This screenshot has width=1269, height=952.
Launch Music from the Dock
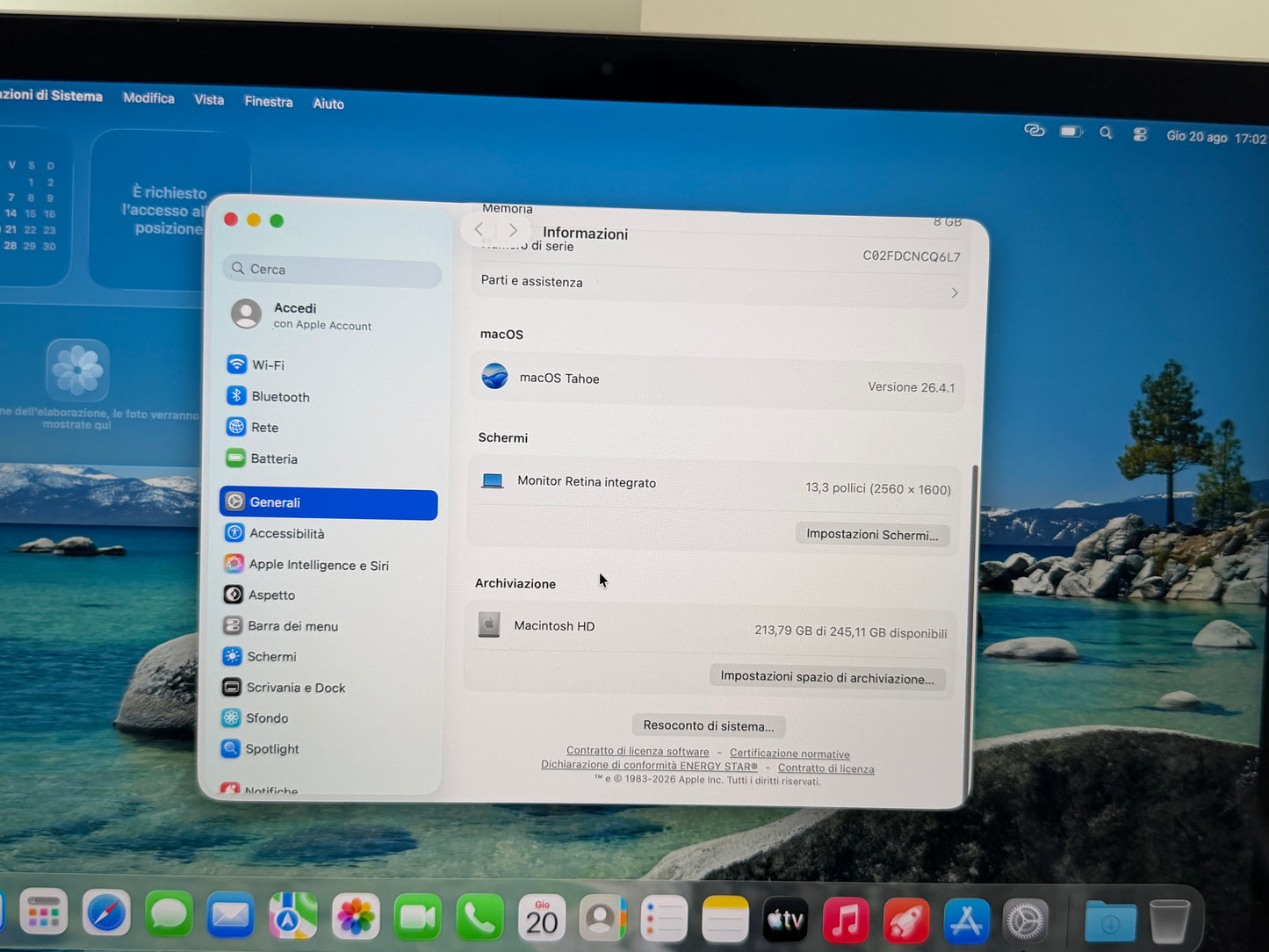[846, 921]
